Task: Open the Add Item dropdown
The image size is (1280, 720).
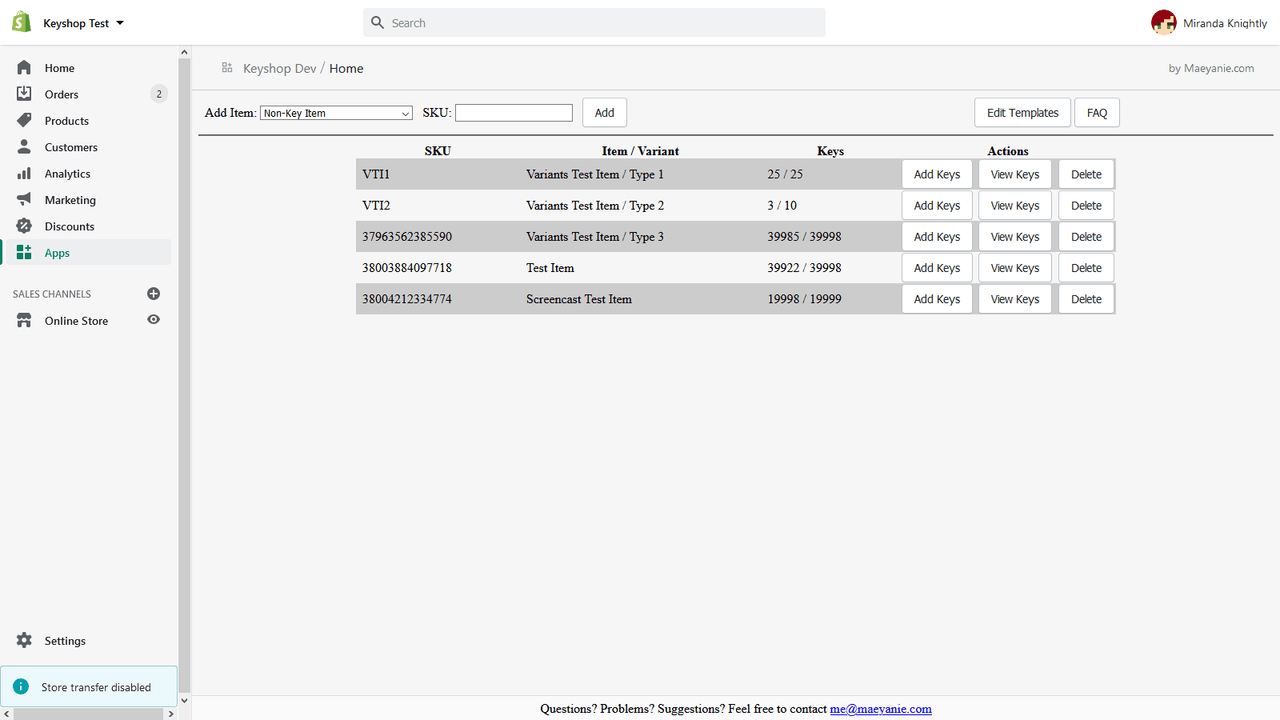Action: click(336, 113)
